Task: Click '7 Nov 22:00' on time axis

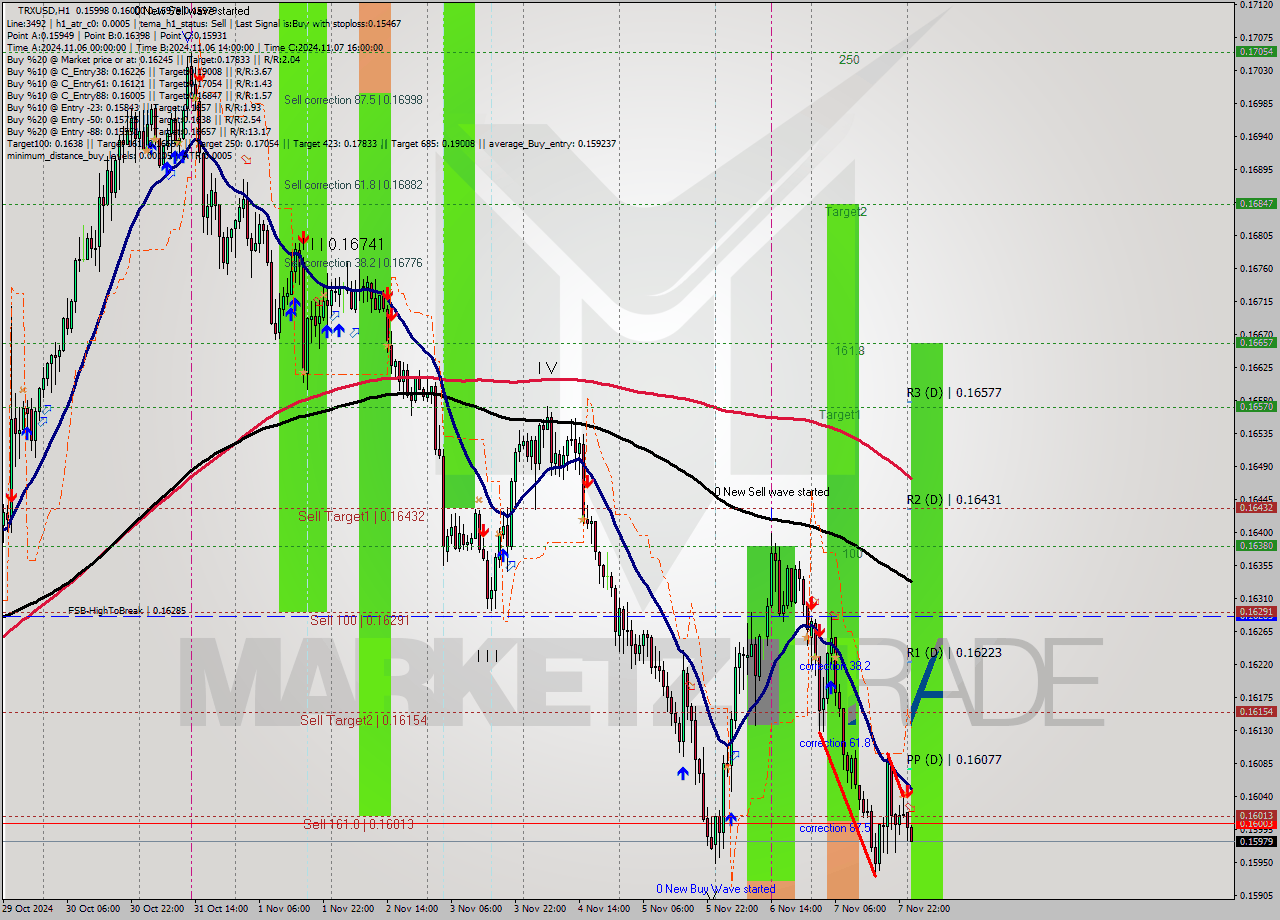Action: pos(925,909)
